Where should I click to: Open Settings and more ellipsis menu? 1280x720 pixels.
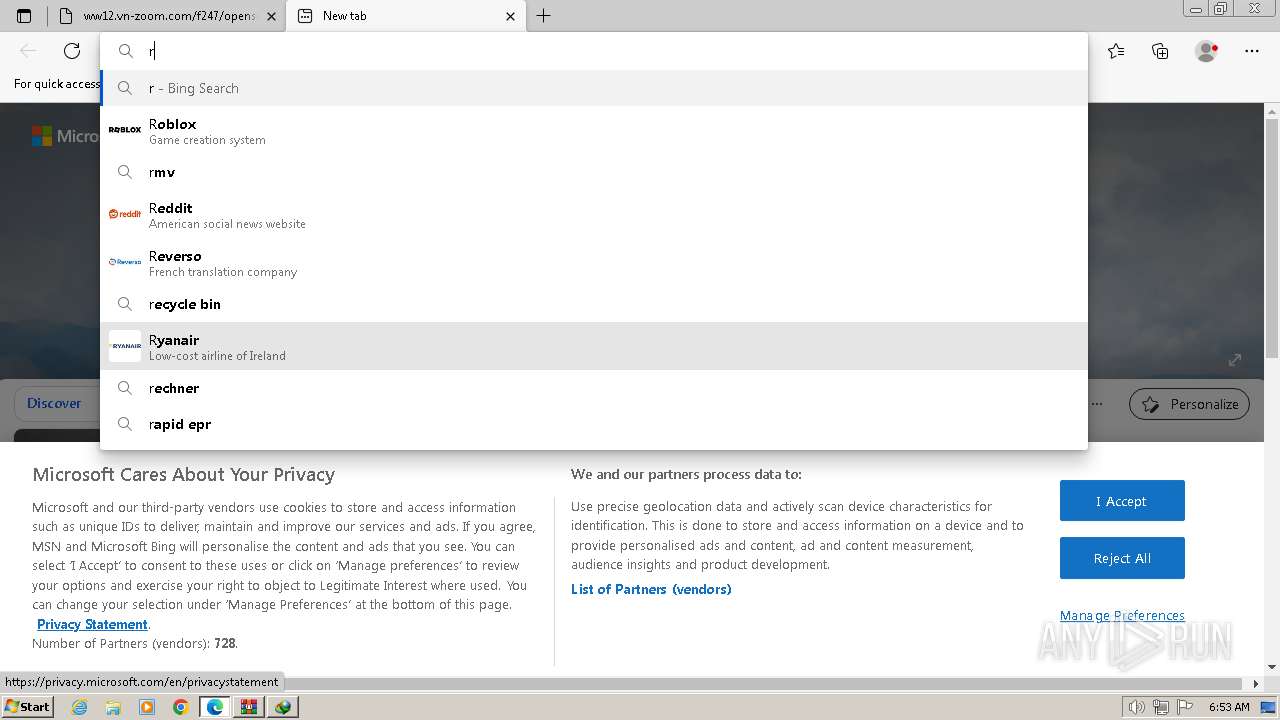click(x=1251, y=51)
